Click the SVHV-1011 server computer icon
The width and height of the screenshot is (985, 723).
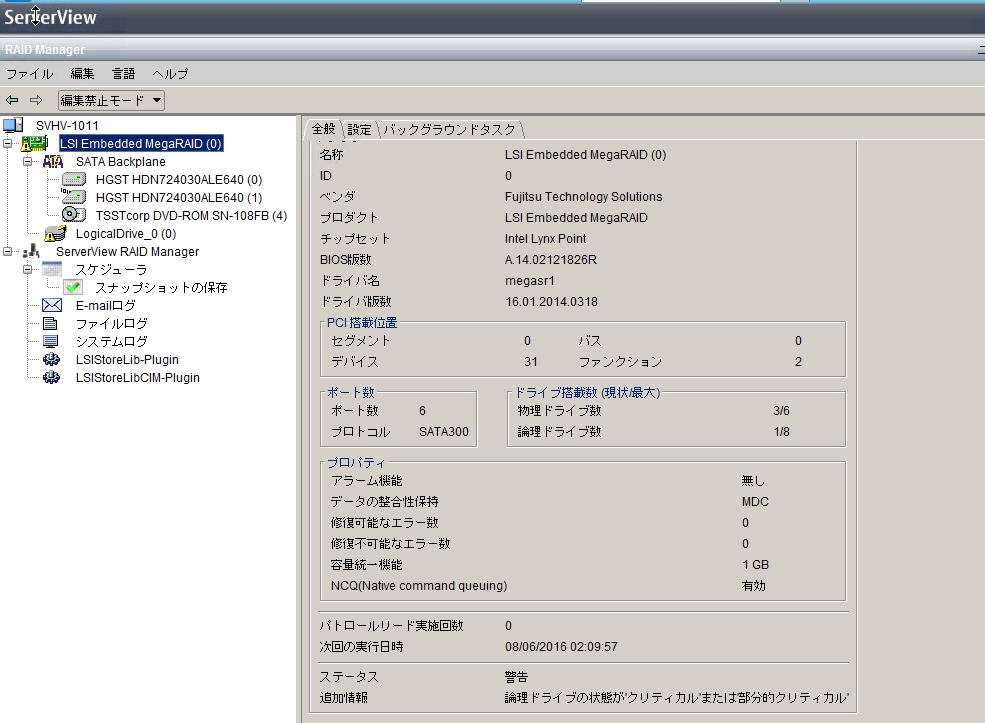[x=13, y=125]
